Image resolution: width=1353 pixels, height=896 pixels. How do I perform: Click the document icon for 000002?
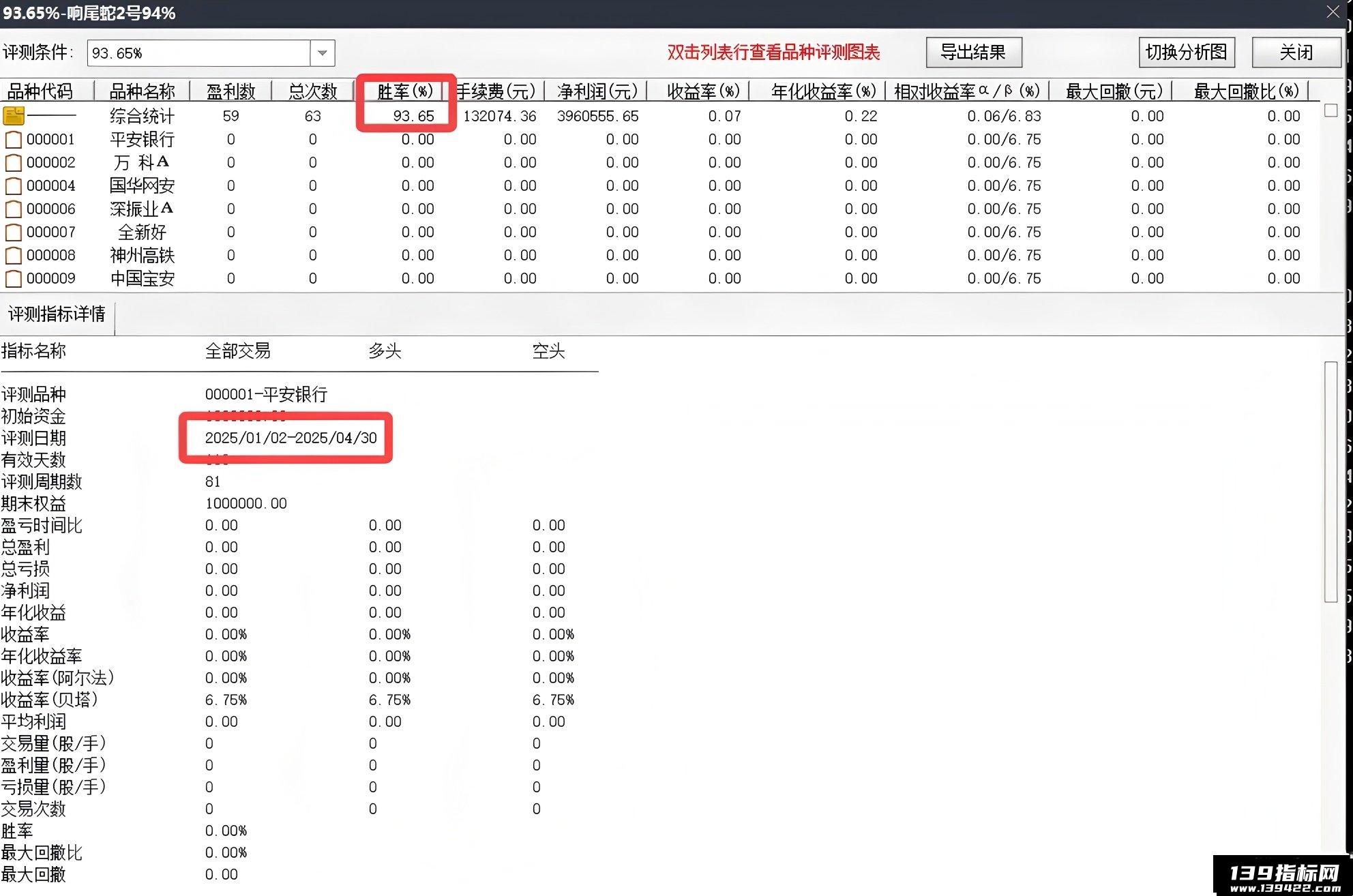pyautogui.click(x=14, y=163)
